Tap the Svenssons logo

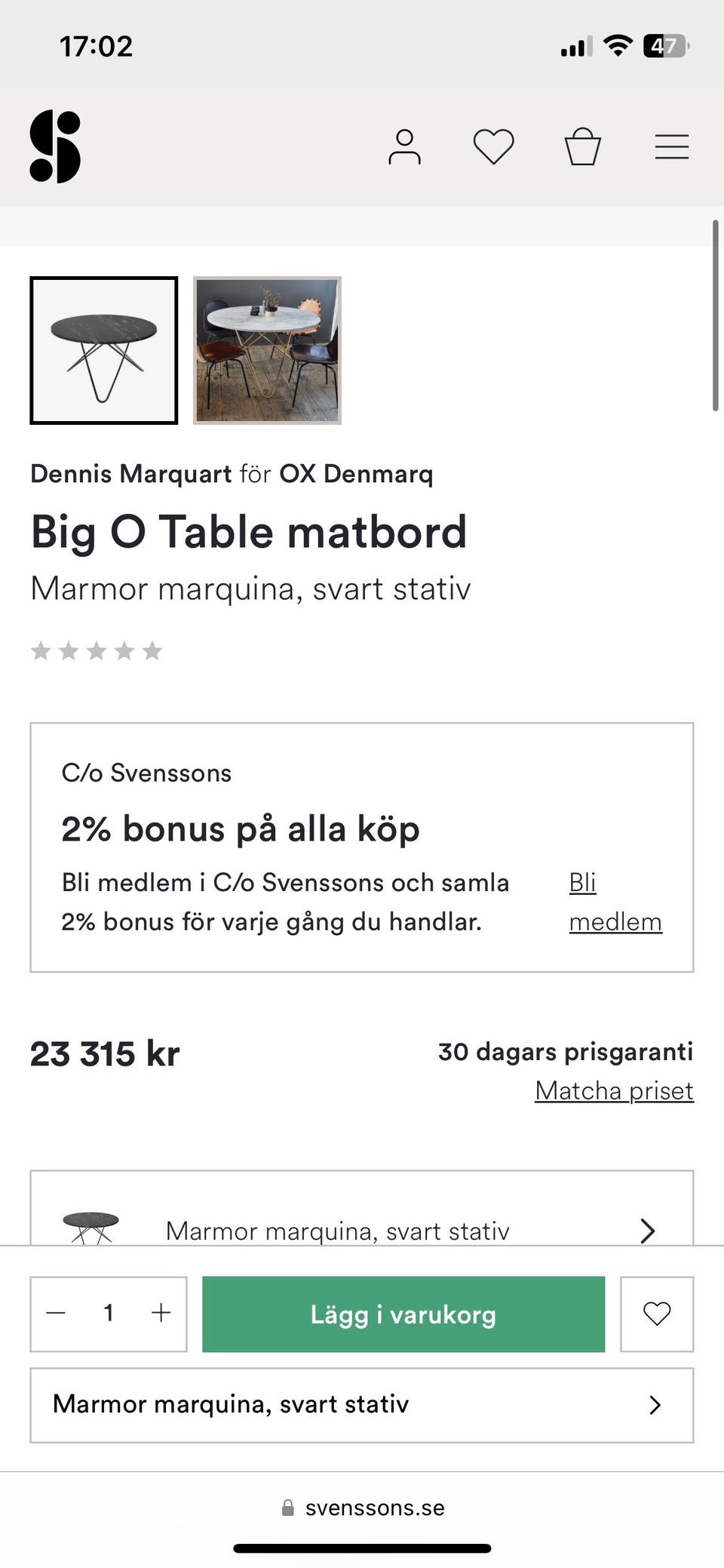pos(55,146)
